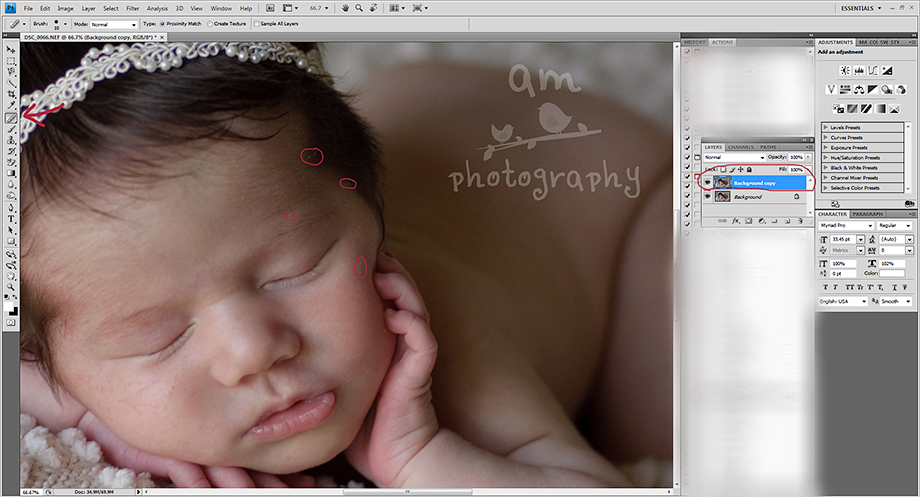Image resolution: width=920 pixels, height=497 pixels.
Task: Click the foreground color swatch
Action: click(9, 307)
